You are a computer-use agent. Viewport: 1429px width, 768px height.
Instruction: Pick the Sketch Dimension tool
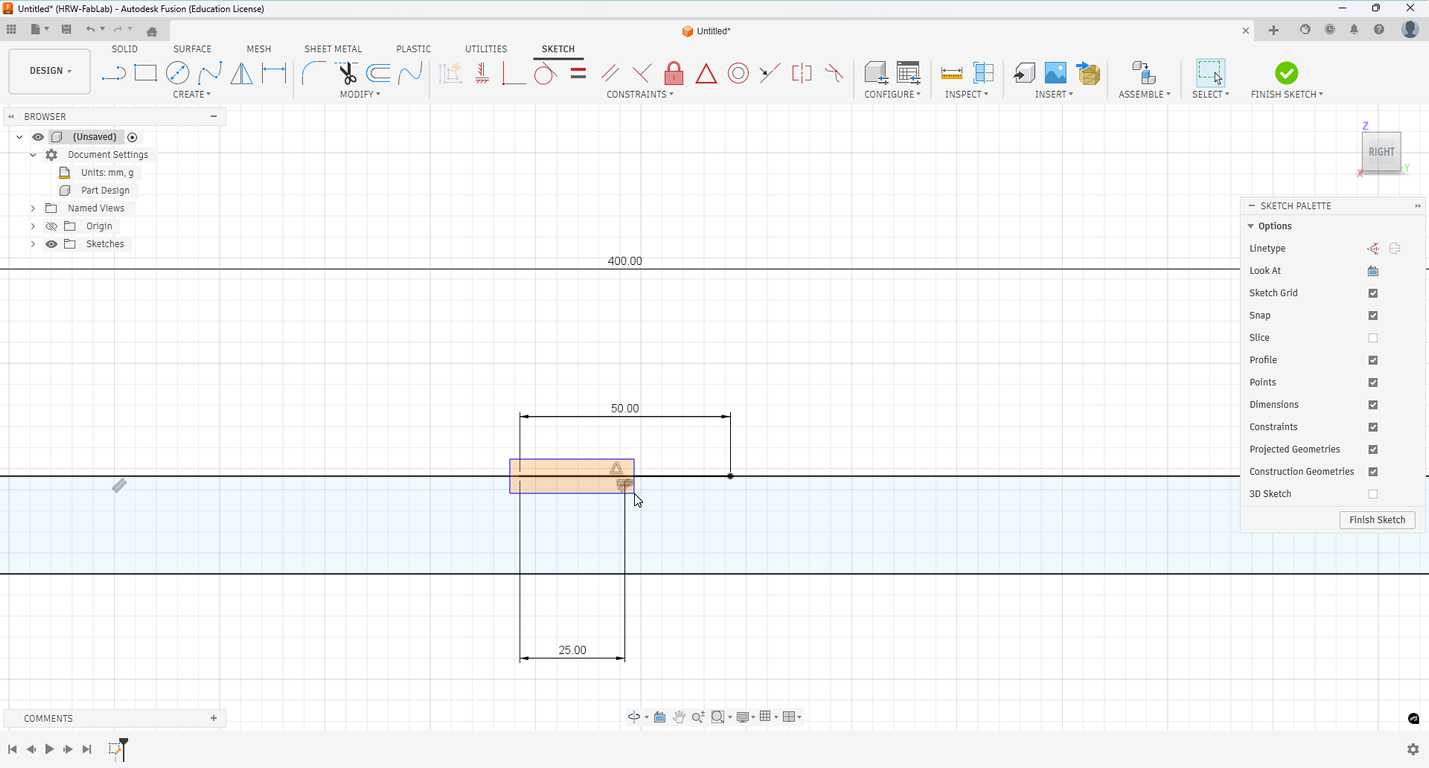pyautogui.click(x=274, y=73)
